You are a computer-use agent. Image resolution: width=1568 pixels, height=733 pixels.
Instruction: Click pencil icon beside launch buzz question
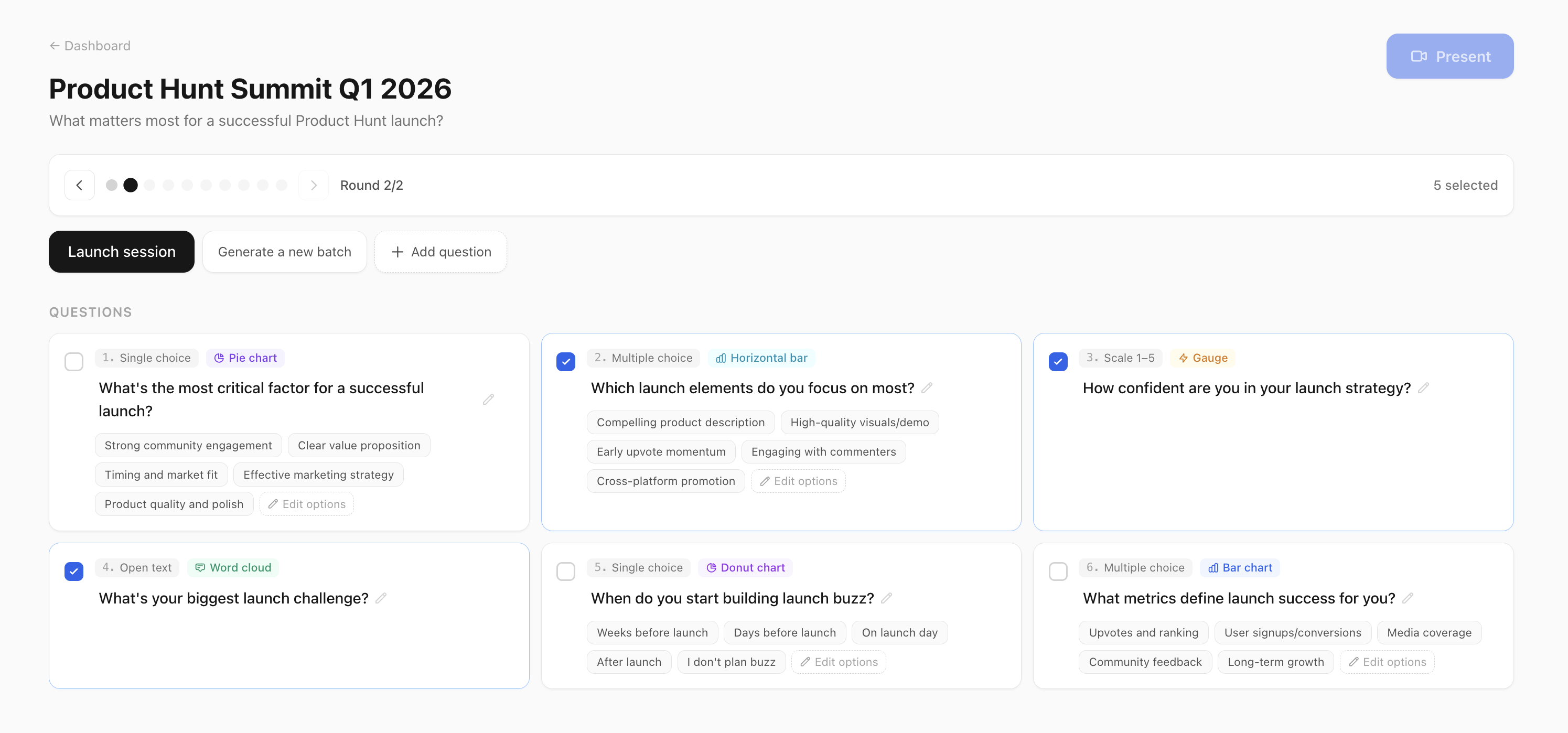click(x=886, y=598)
